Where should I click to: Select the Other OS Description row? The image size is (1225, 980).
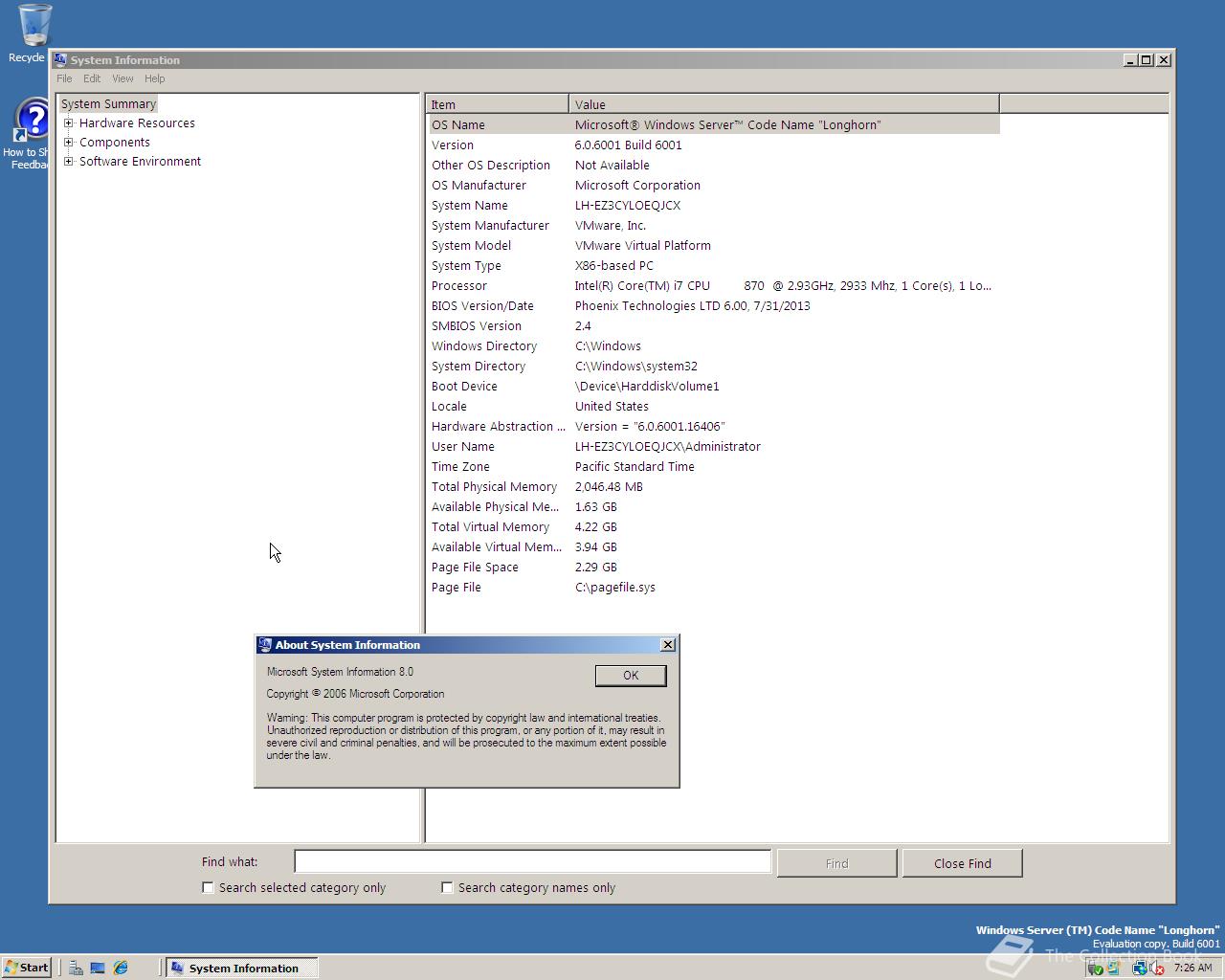(713, 165)
